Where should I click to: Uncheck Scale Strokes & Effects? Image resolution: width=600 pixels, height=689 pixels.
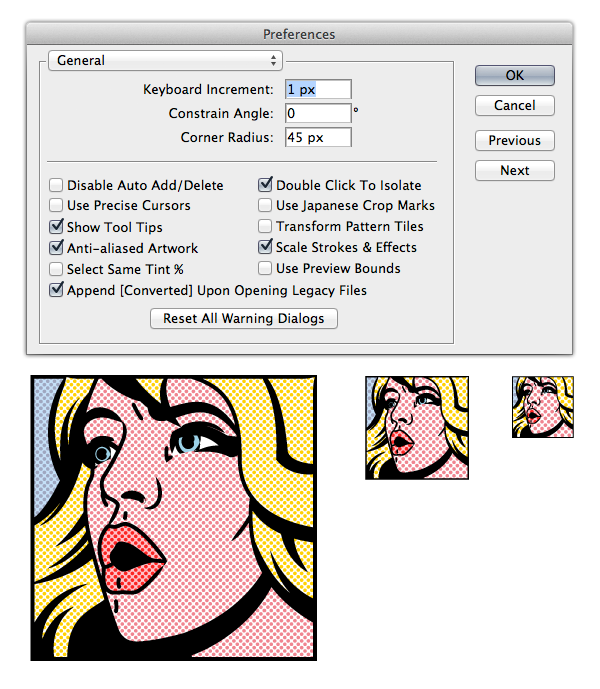[x=266, y=247]
